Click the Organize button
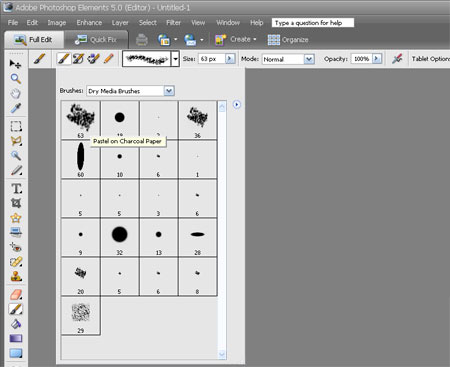Viewport: 450px width, 367px height. (288, 40)
